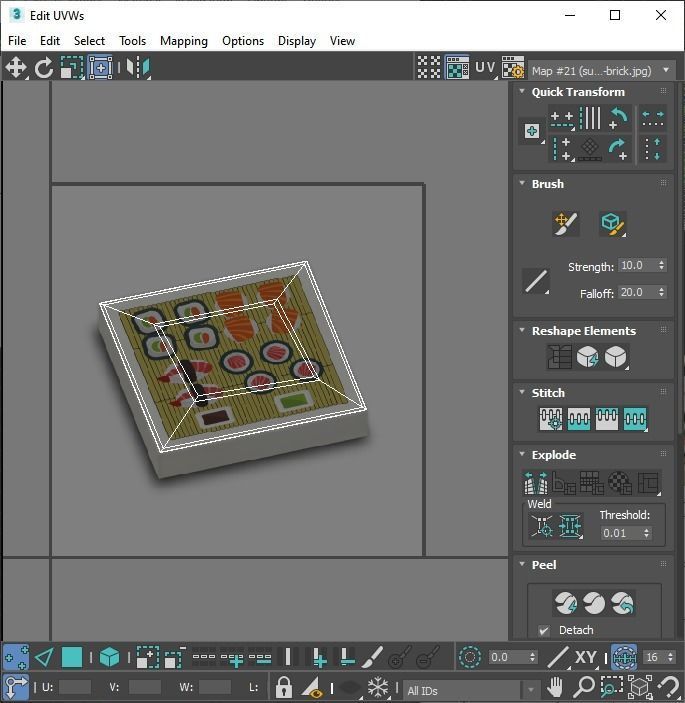Click the Target Weld icon

tap(542, 526)
